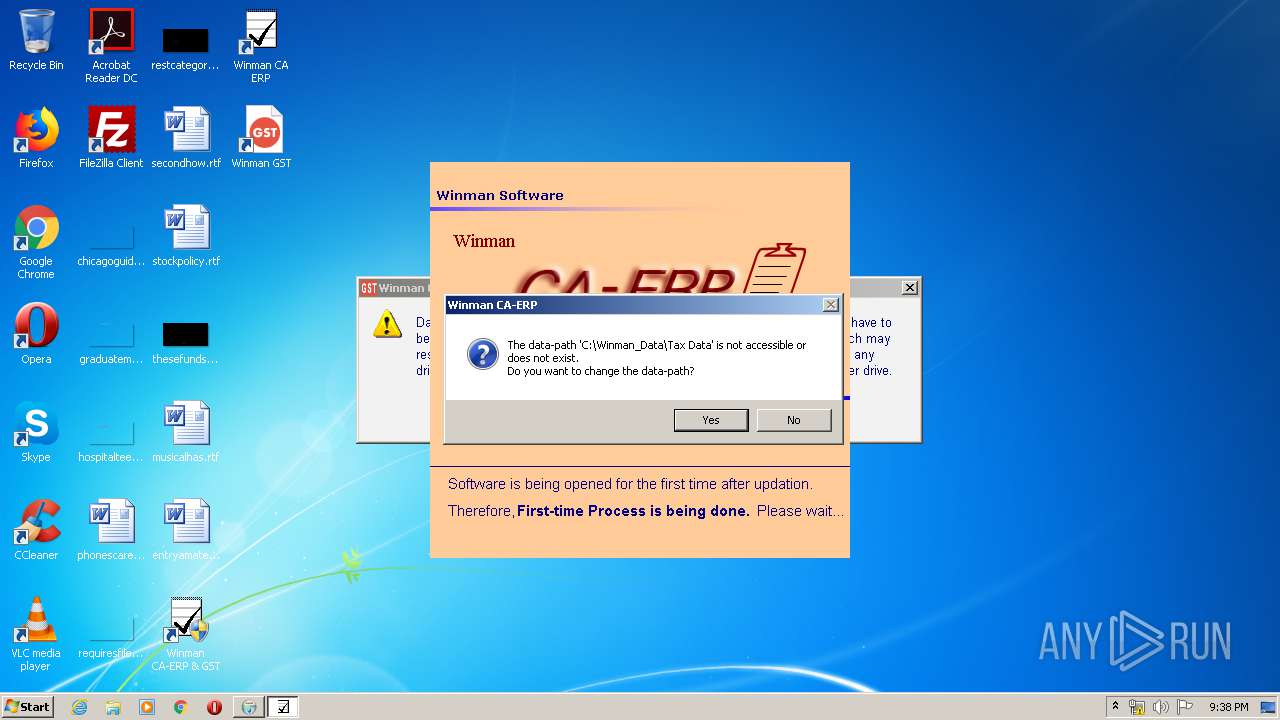Open the Recycle Bin desktop icon

point(36,40)
